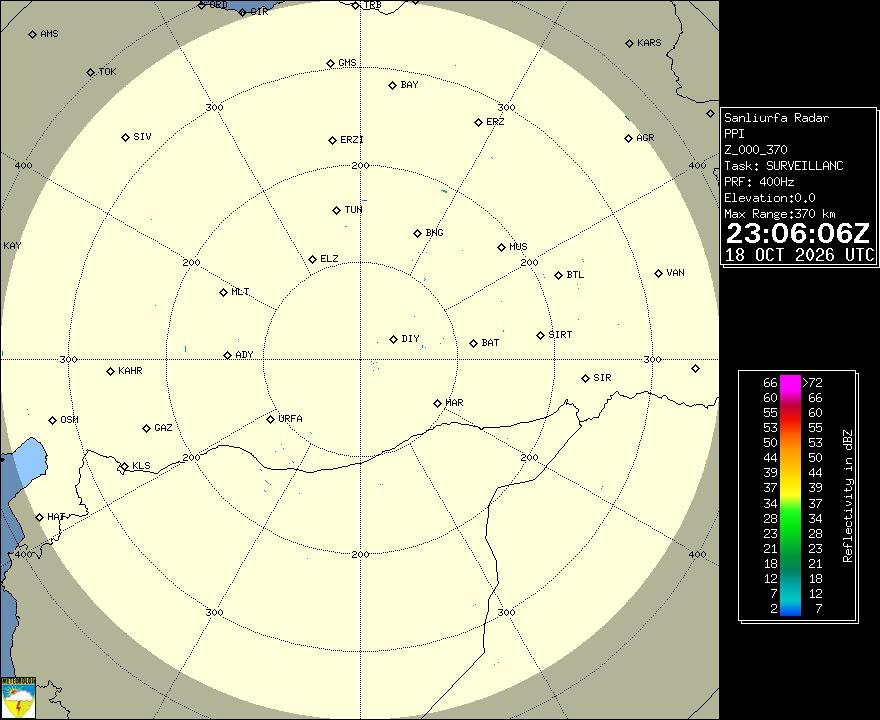Select the VAN station diamond marker
The image size is (880, 720).
(x=658, y=274)
